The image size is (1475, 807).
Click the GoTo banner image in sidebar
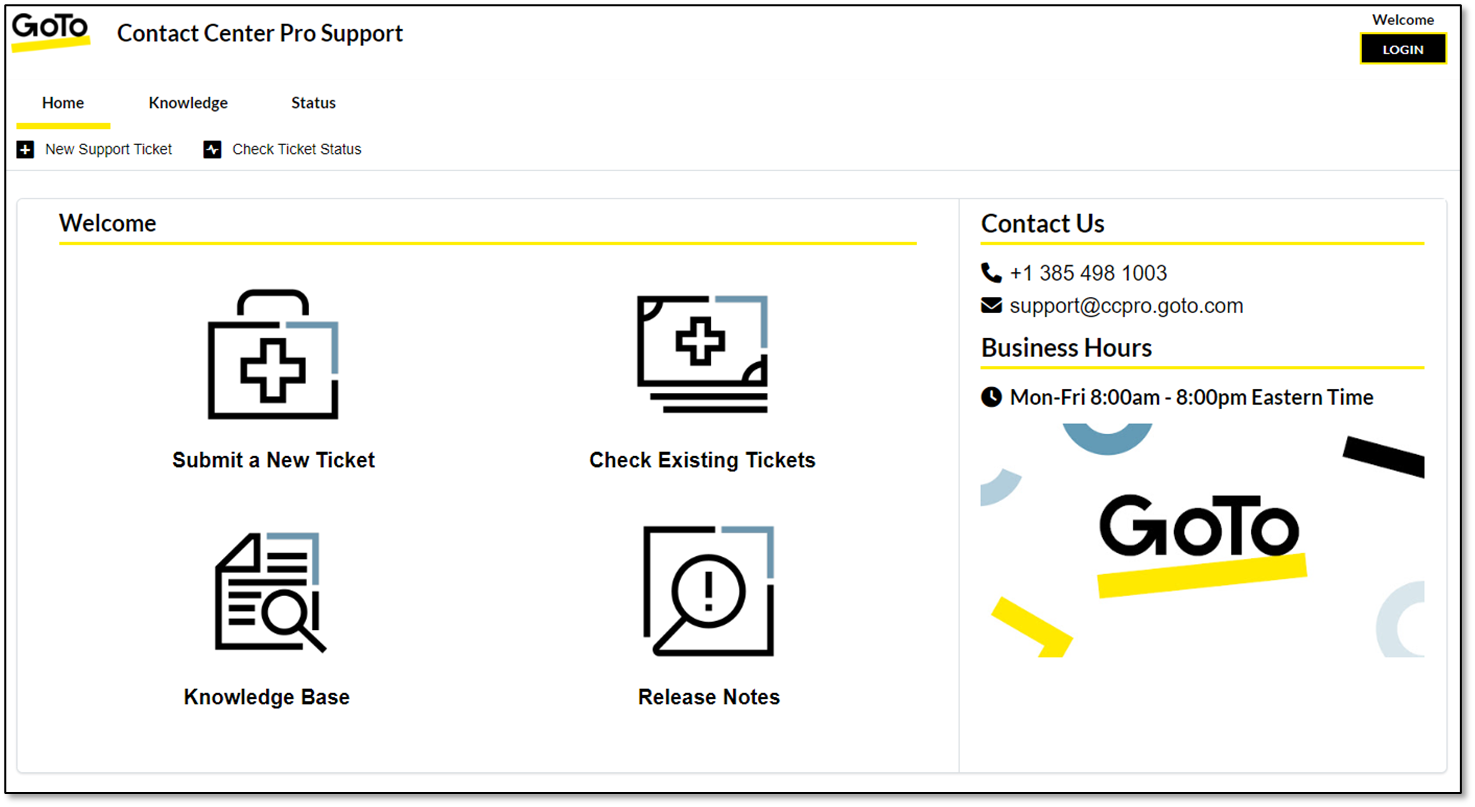coord(1202,540)
